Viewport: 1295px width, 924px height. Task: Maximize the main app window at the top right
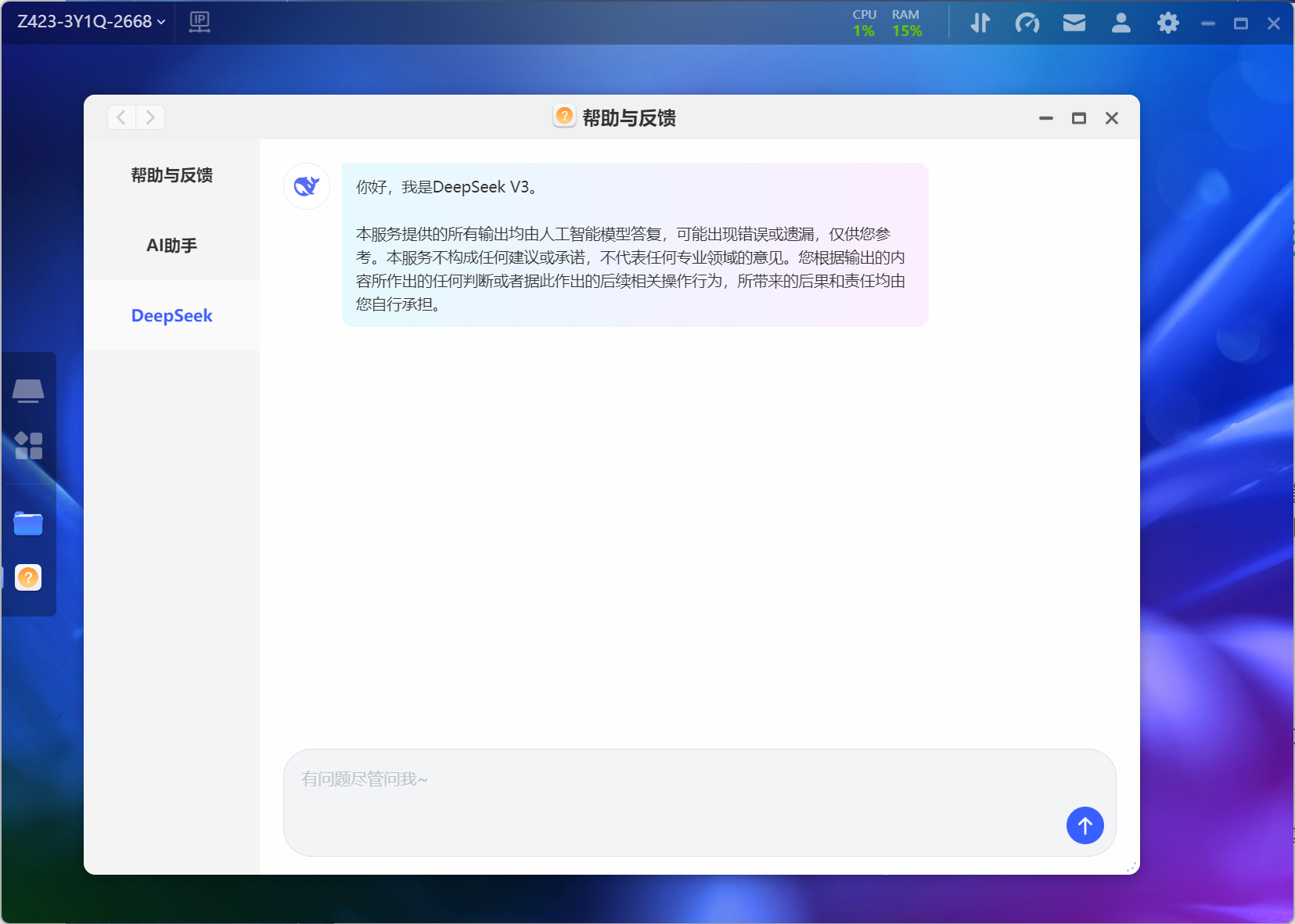tap(1241, 23)
